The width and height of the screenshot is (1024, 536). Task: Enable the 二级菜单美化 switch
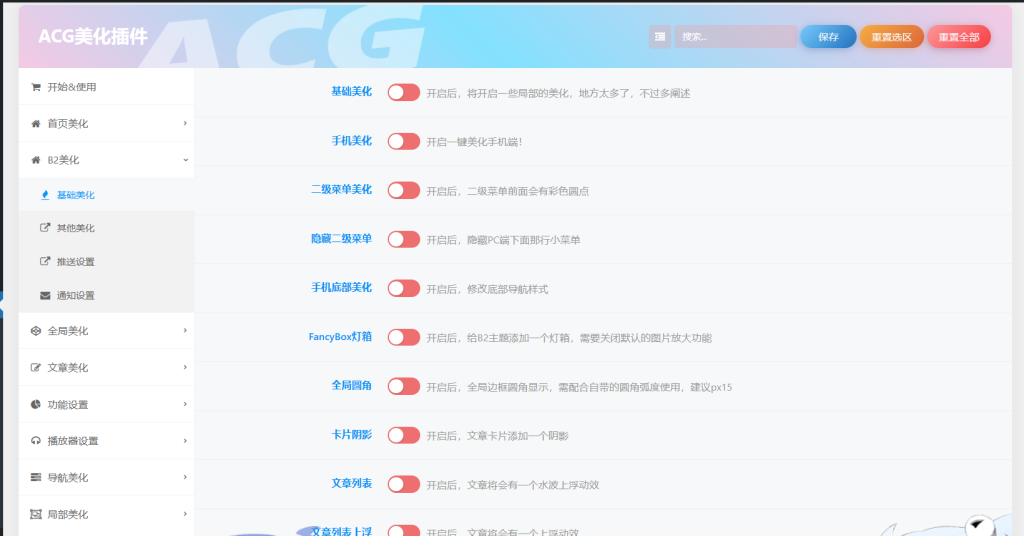(404, 190)
